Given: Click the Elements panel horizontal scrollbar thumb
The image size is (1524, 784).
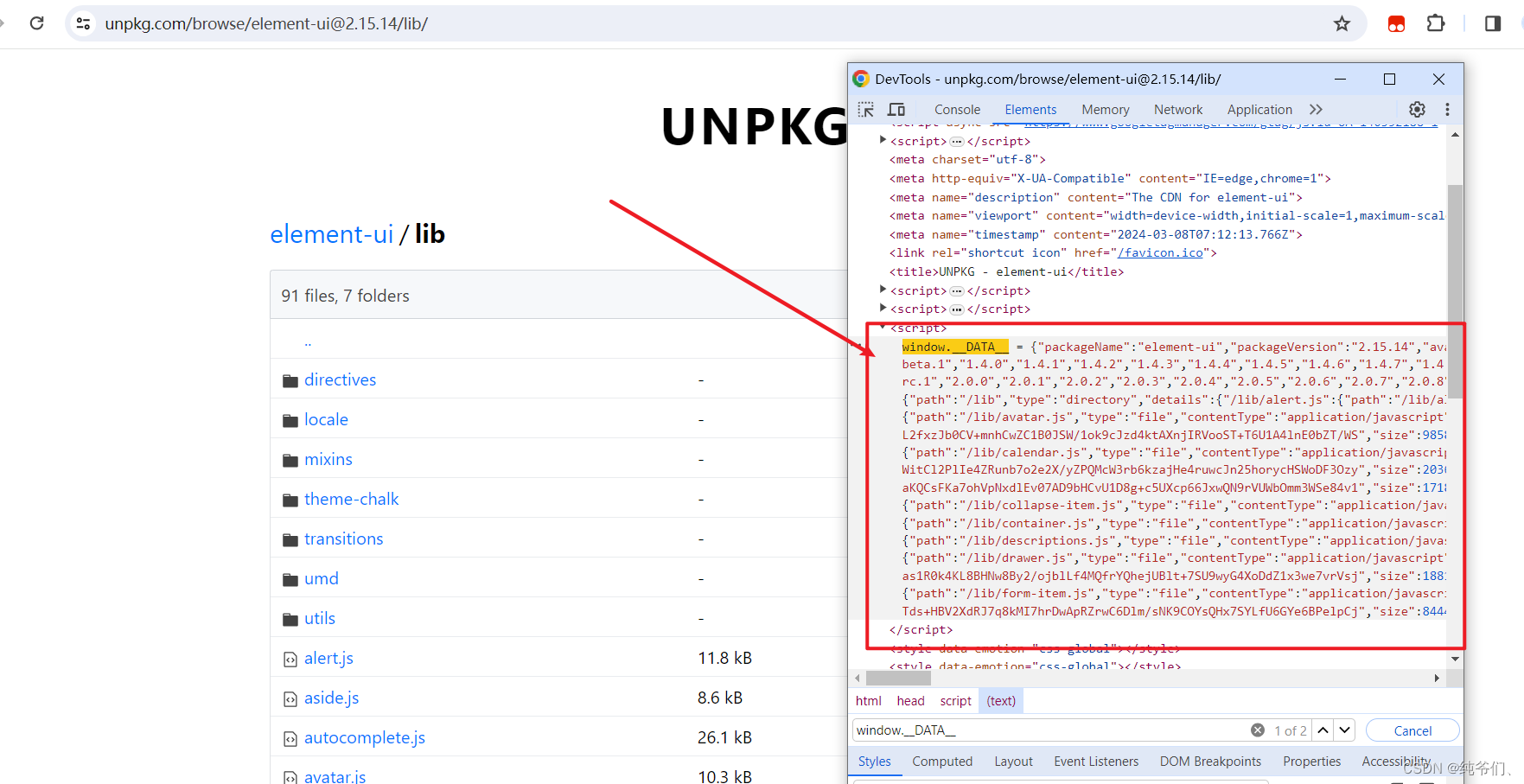Looking at the screenshot, I should tap(898, 679).
